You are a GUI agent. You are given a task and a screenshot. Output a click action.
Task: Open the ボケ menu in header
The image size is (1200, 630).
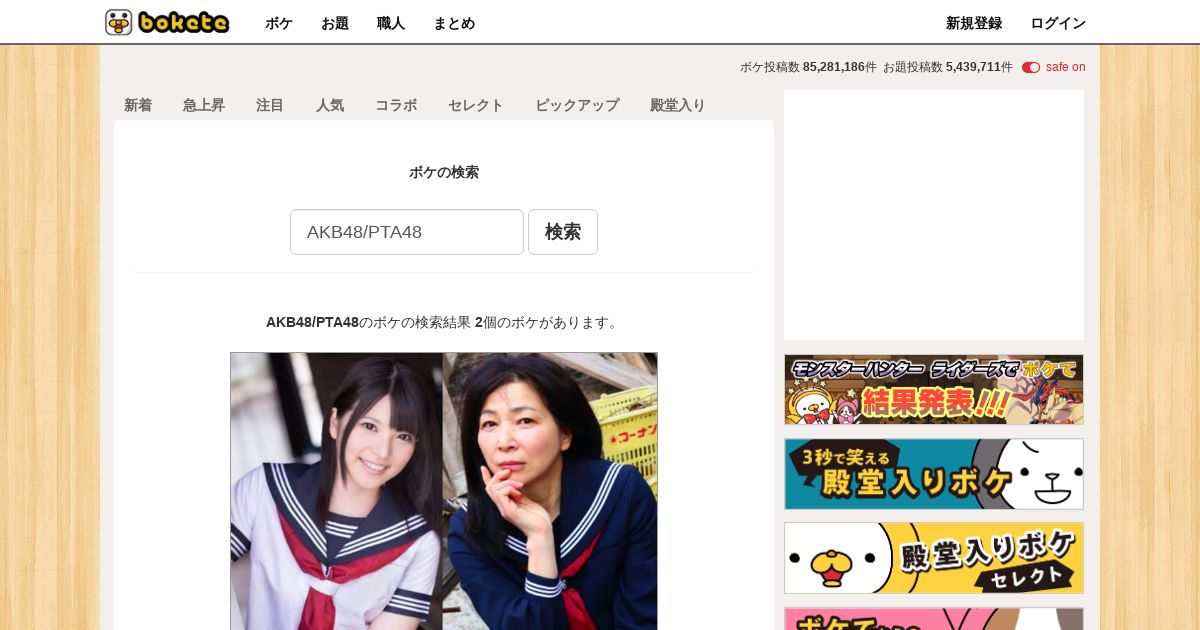pos(279,23)
